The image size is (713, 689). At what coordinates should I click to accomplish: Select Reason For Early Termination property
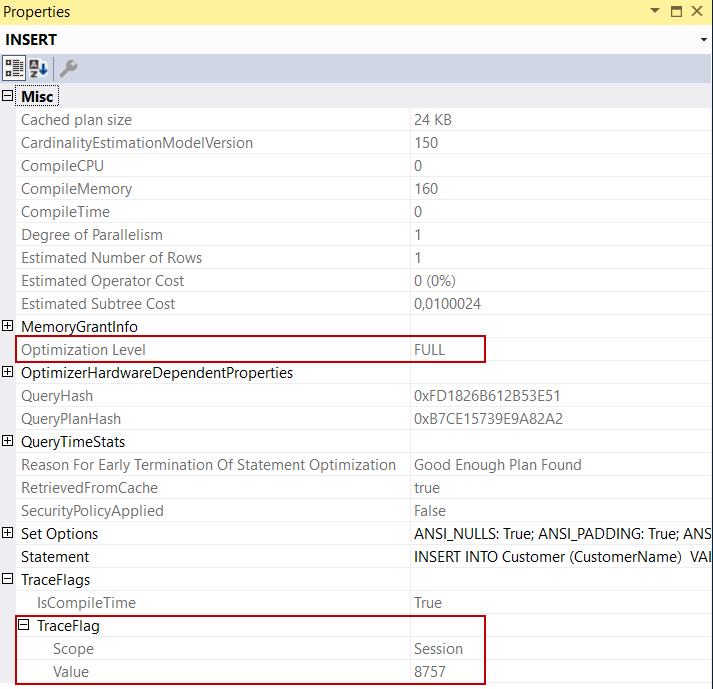point(208,465)
